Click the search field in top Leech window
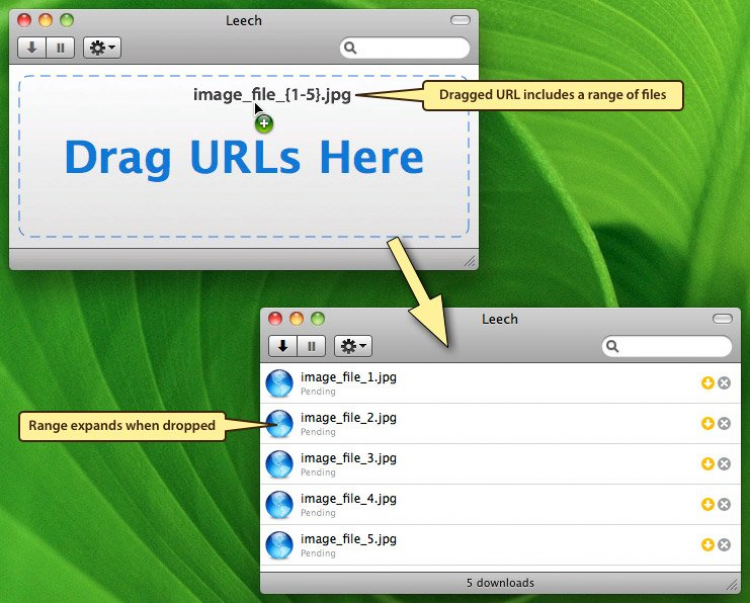 coord(405,48)
